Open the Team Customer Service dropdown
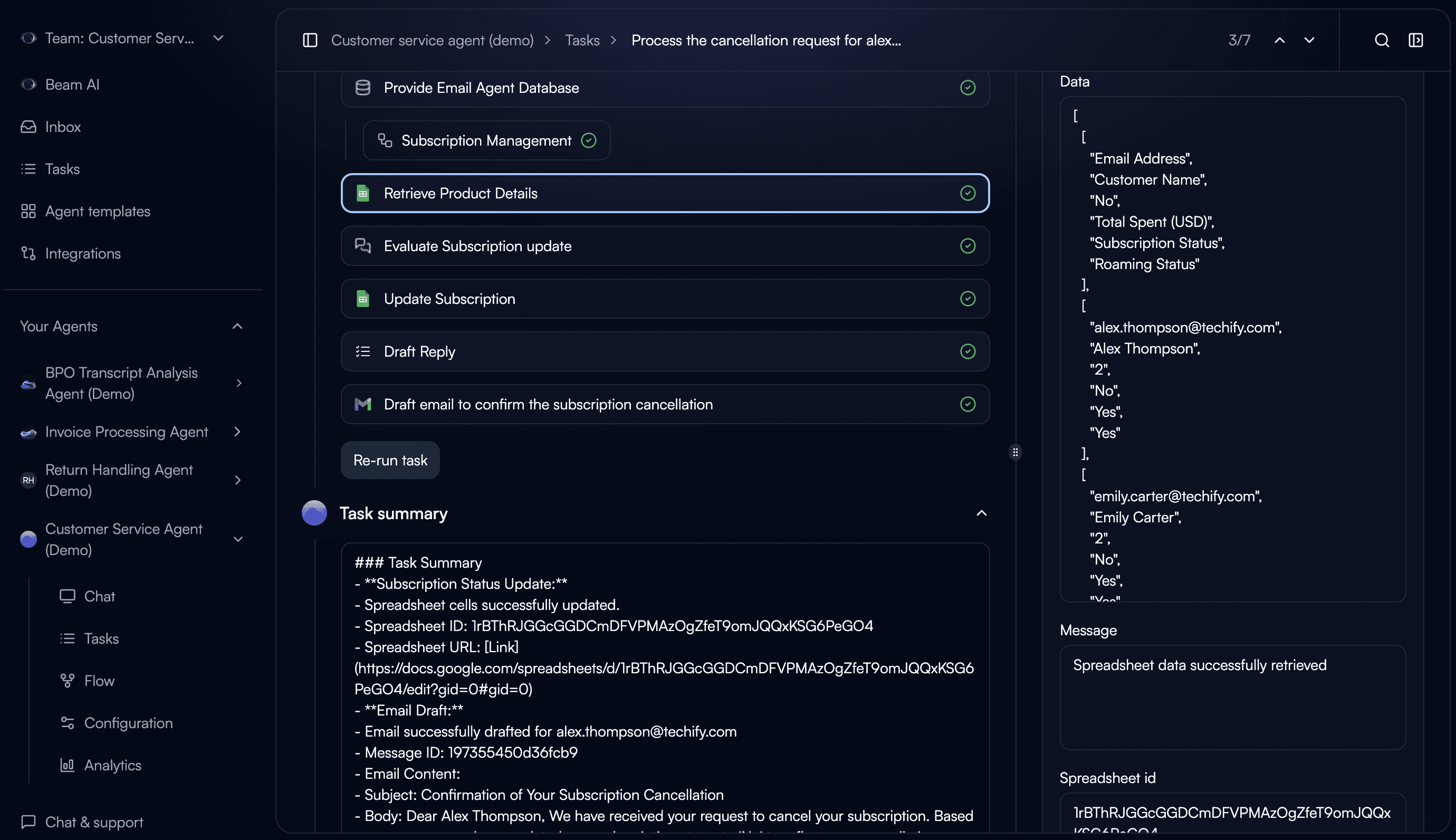Image resolution: width=1456 pixels, height=840 pixels. tap(218, 38)
